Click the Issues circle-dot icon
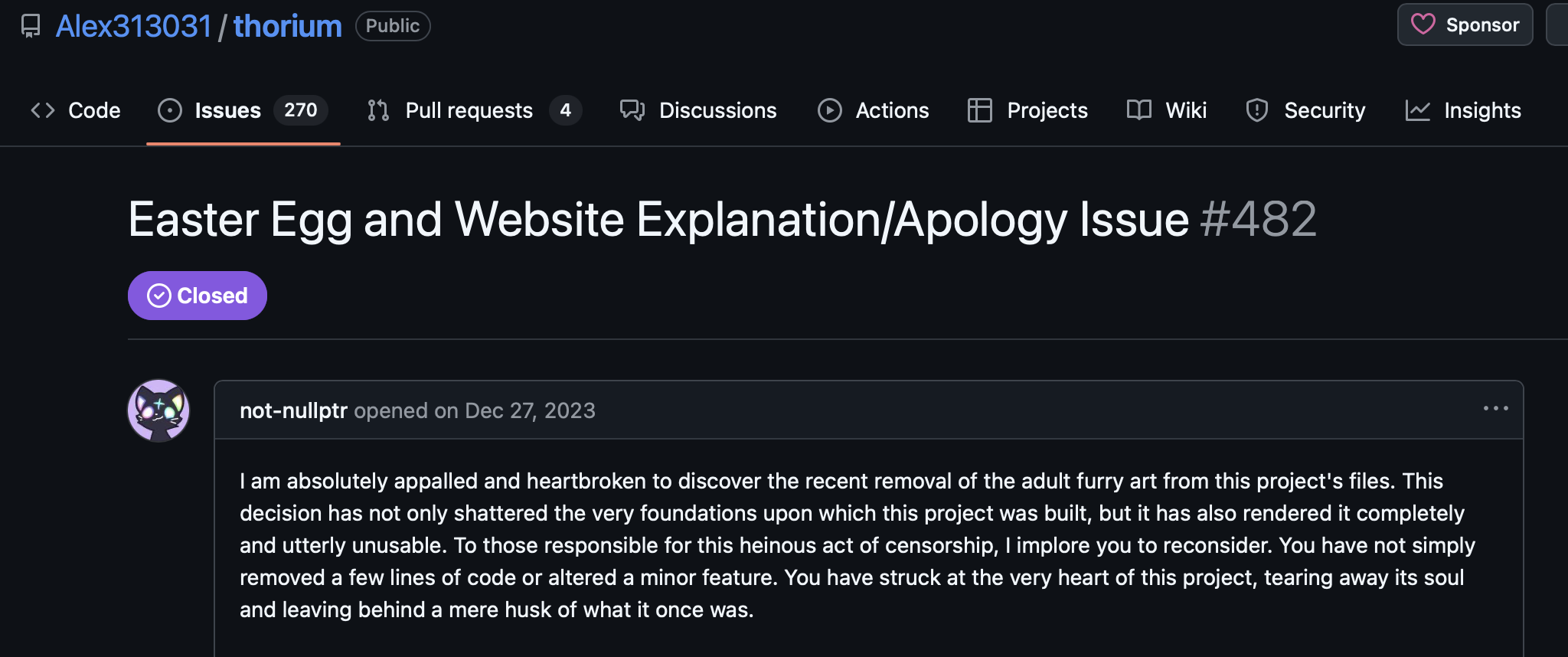Screen dimensions: 1568x657 tap(170, 110)
